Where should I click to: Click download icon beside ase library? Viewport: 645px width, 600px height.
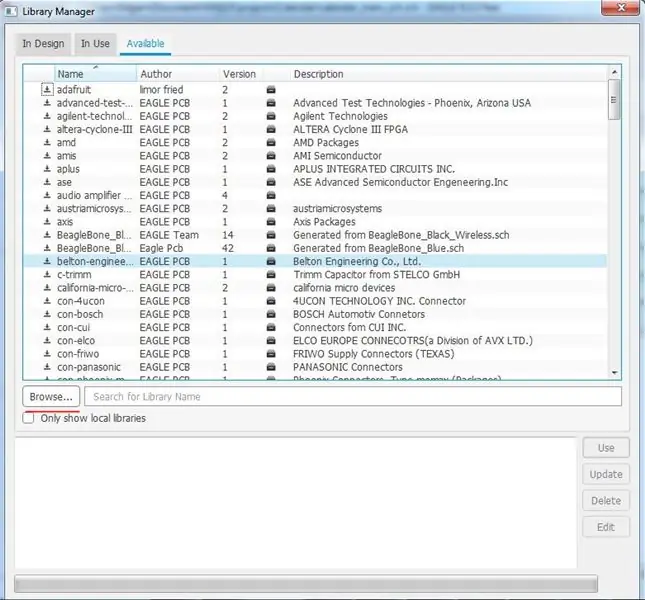tap(47, 182)
